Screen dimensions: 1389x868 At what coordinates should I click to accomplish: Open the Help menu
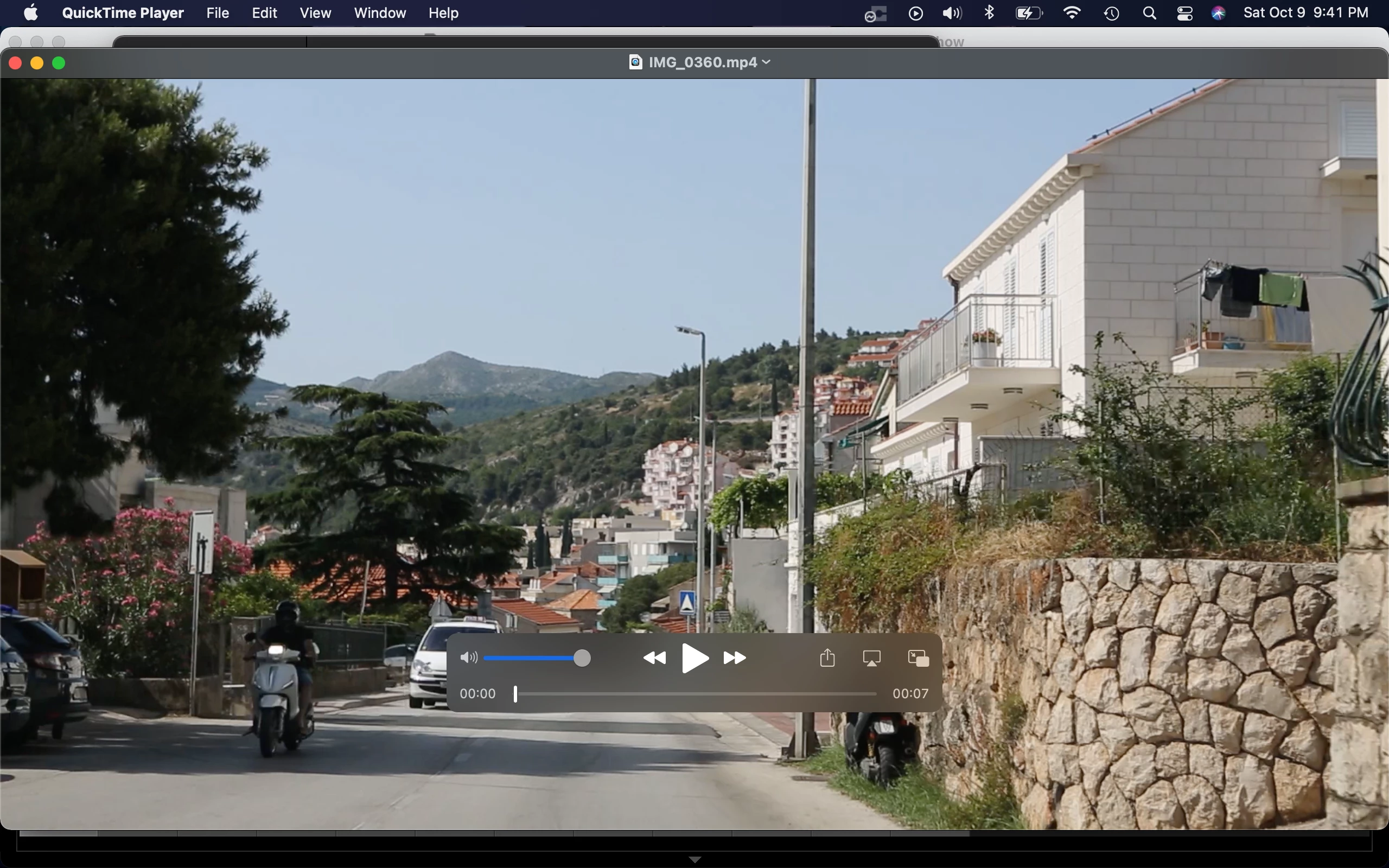443,12
